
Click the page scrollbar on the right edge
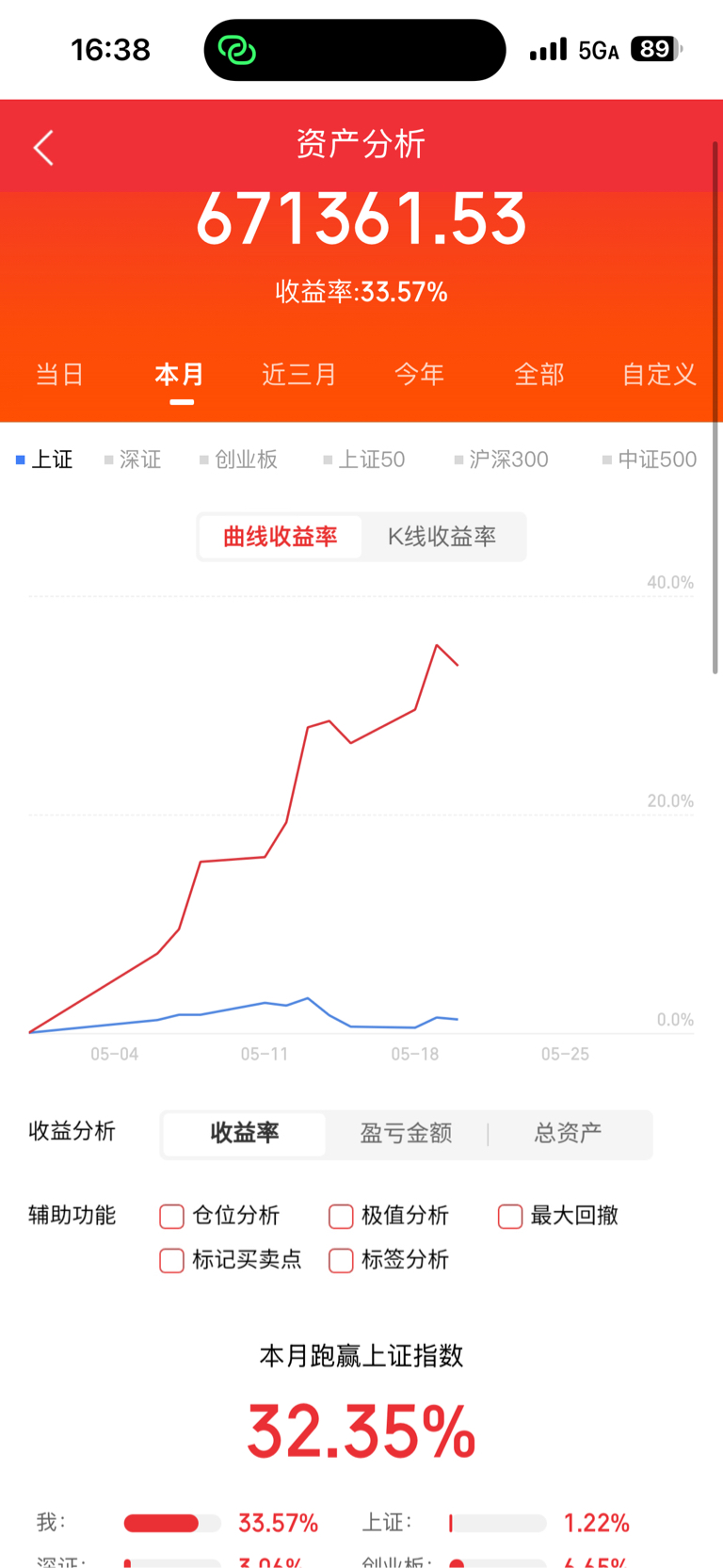[715, 408]
